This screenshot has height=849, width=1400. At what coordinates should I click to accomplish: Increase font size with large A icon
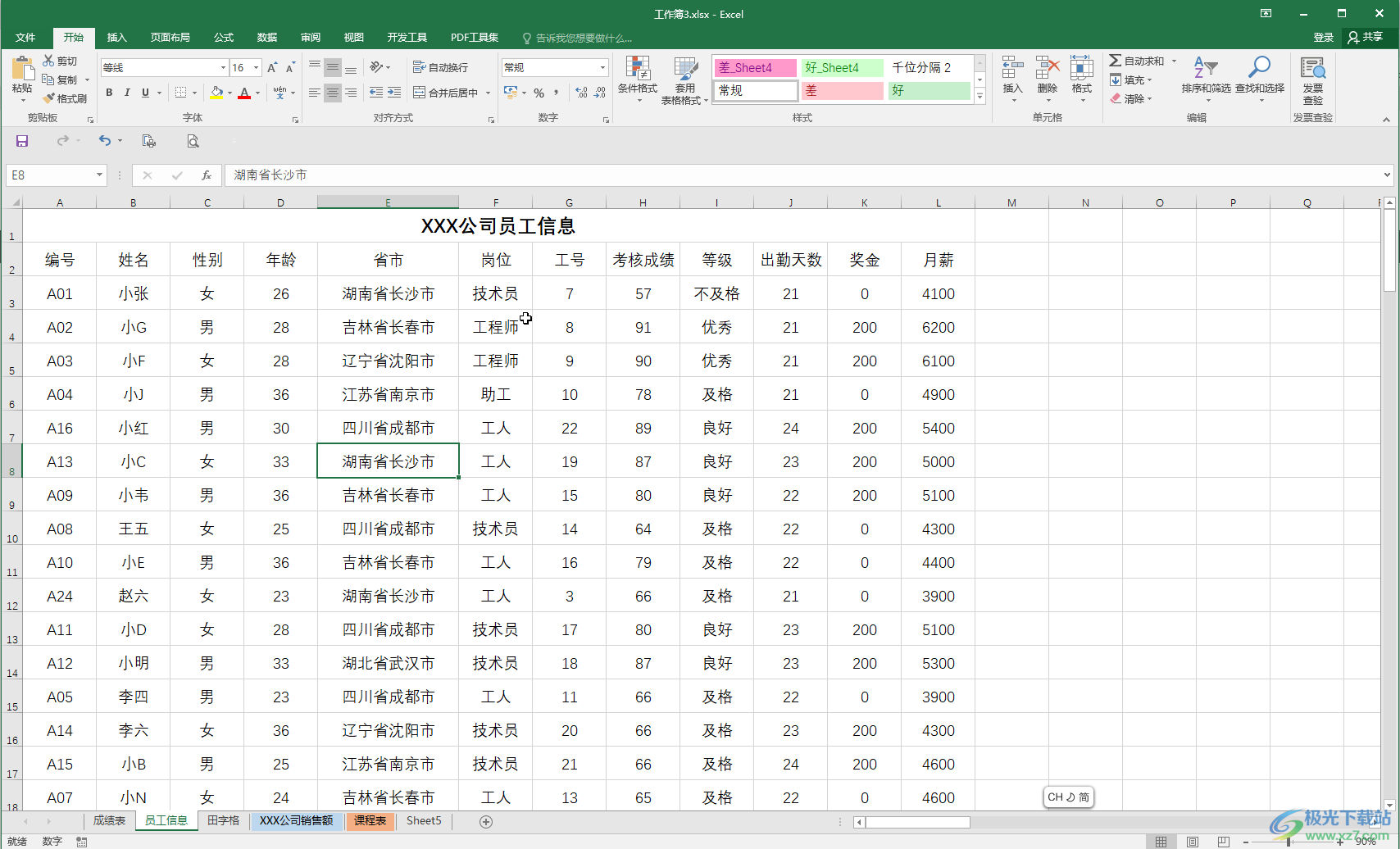272,67
